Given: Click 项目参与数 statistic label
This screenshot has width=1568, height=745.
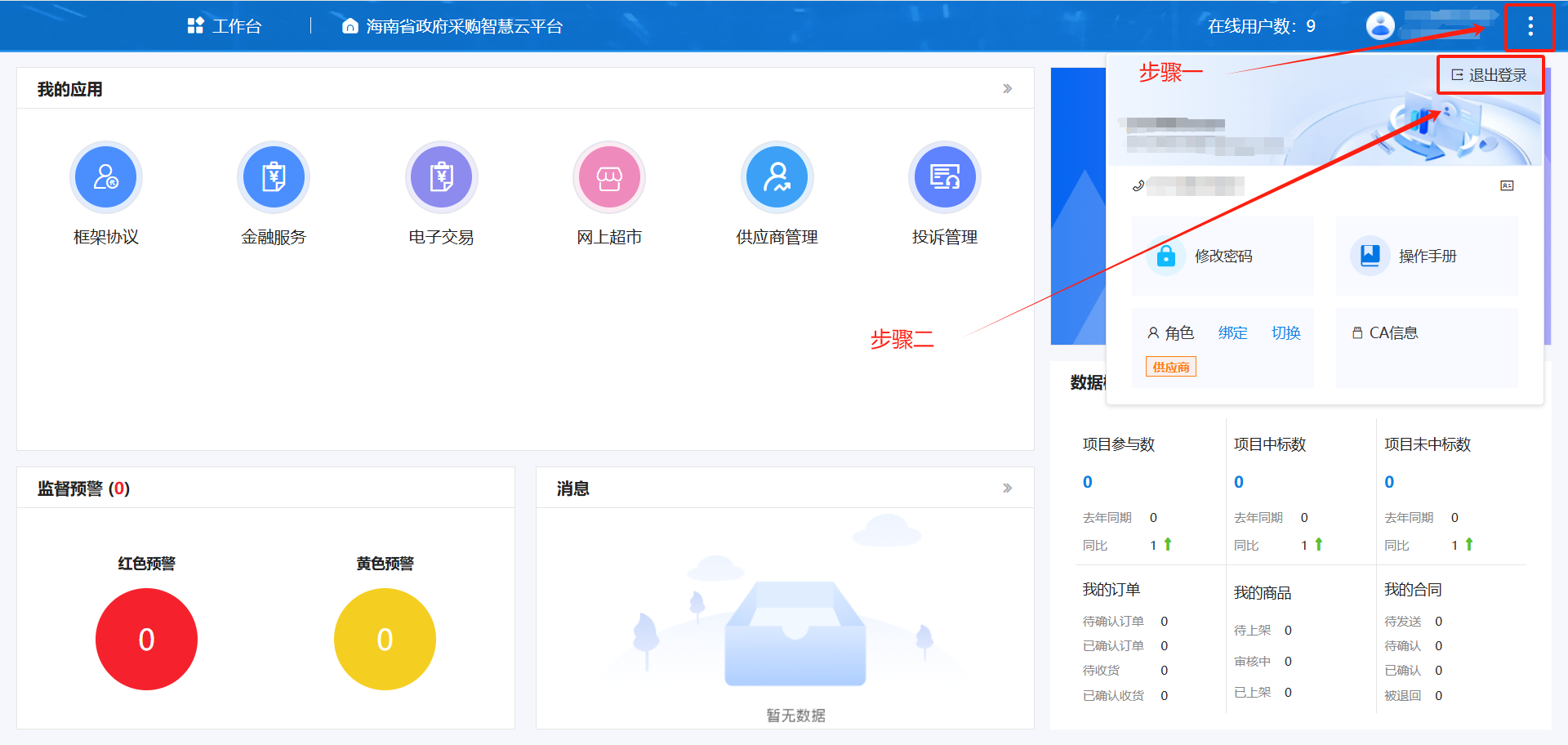Looking at the screenshot, I should point(1118,444).
